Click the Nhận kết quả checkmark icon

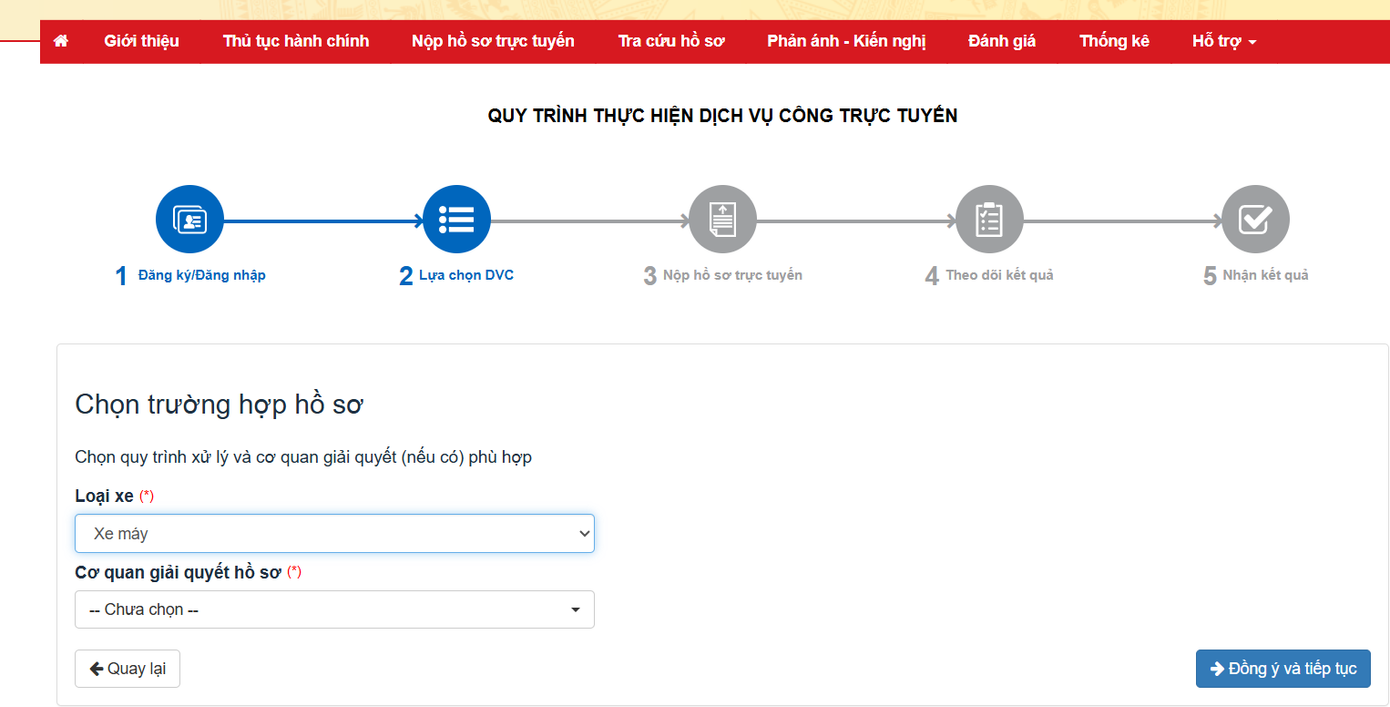(x=1255, y=218)
